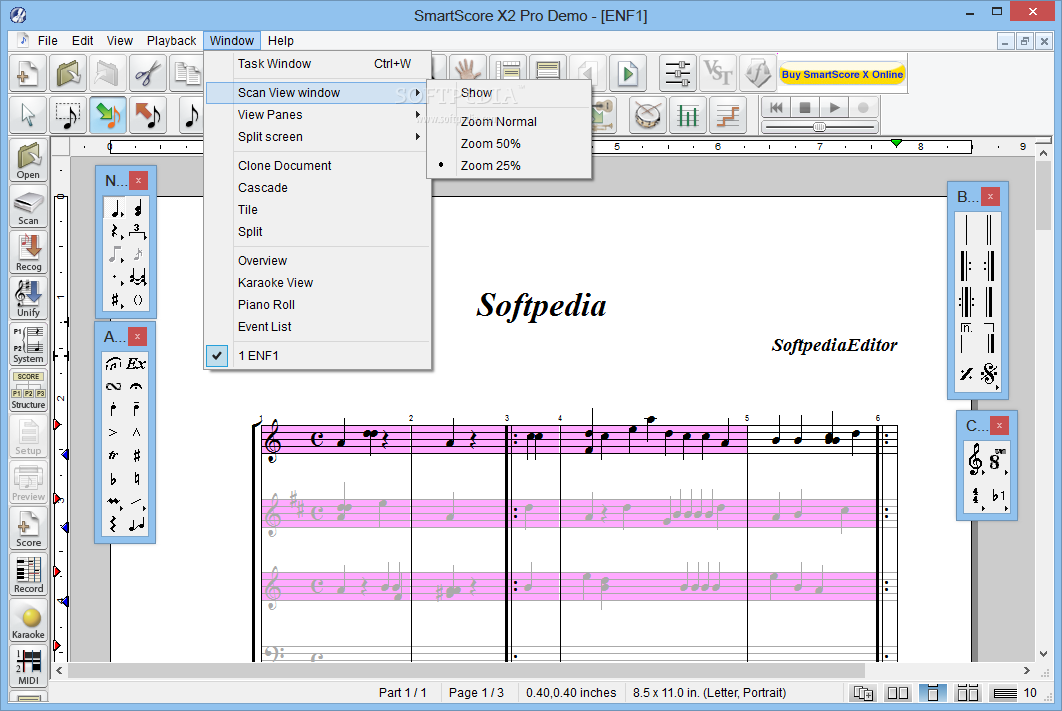The height and width of the screenshot is (711, 1062).
Task: Select the segno symbol in Barlines palette
Action: click(x=989, y=373)
